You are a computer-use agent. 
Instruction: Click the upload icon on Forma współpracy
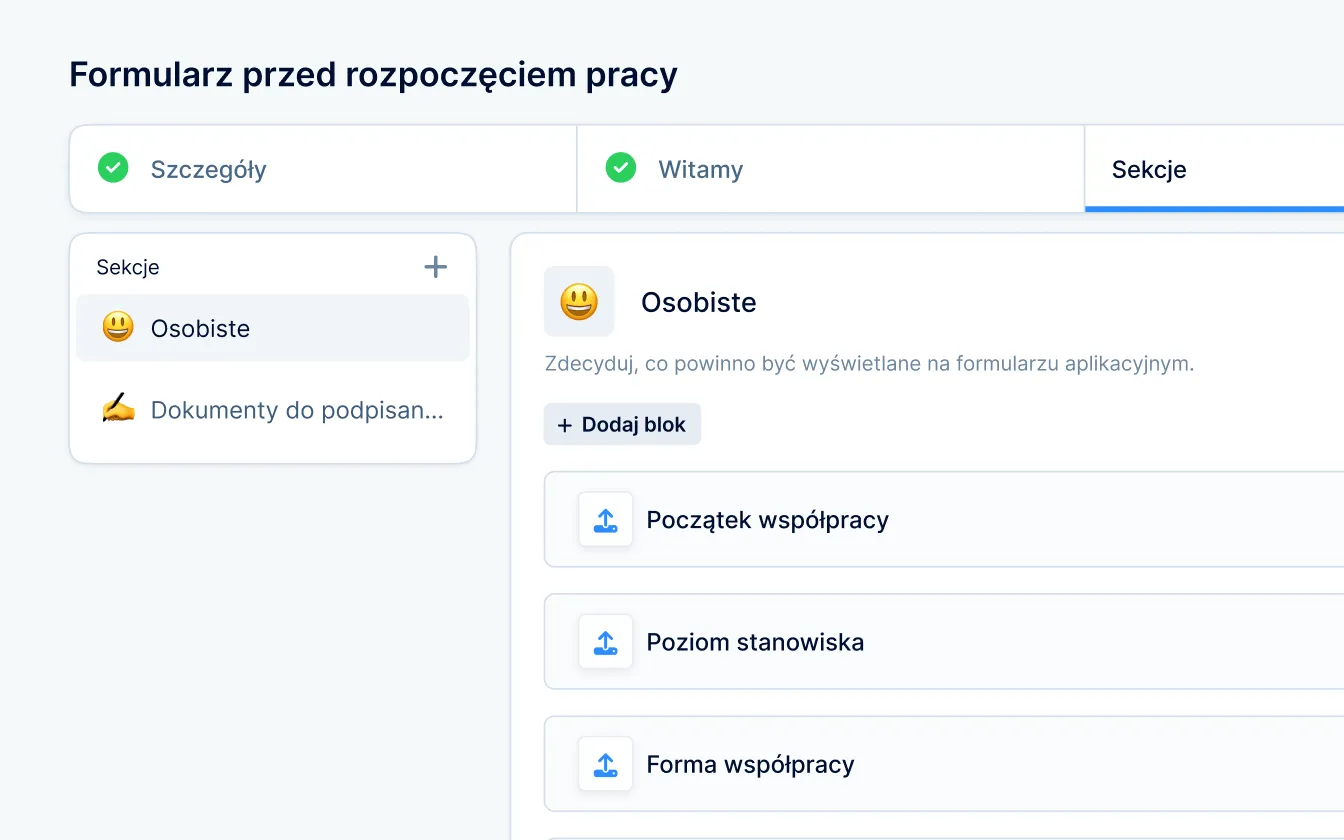605,764
